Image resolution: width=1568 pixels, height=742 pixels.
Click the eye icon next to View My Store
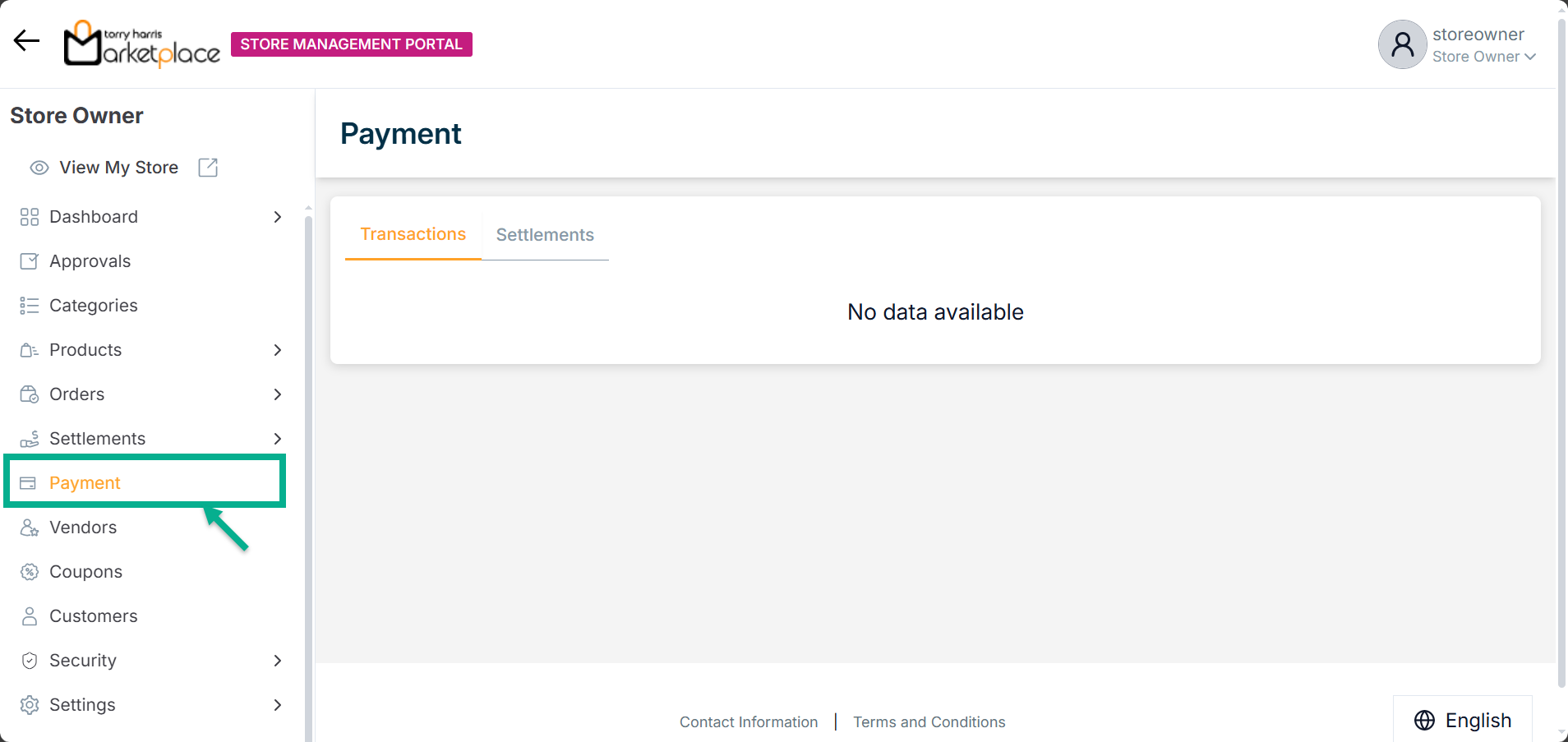[x=39, y=168]
